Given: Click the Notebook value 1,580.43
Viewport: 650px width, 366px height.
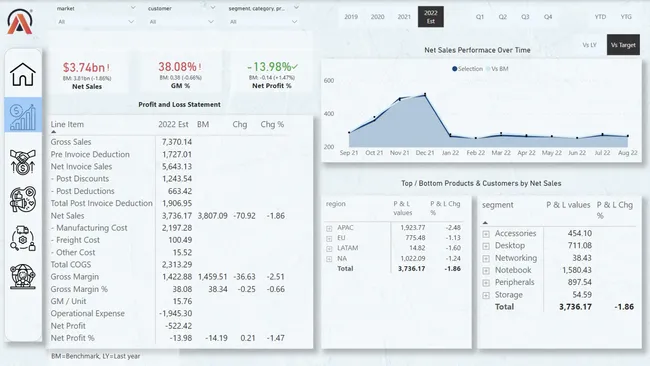Looking at the screenshot, I should tap(577, 270).
